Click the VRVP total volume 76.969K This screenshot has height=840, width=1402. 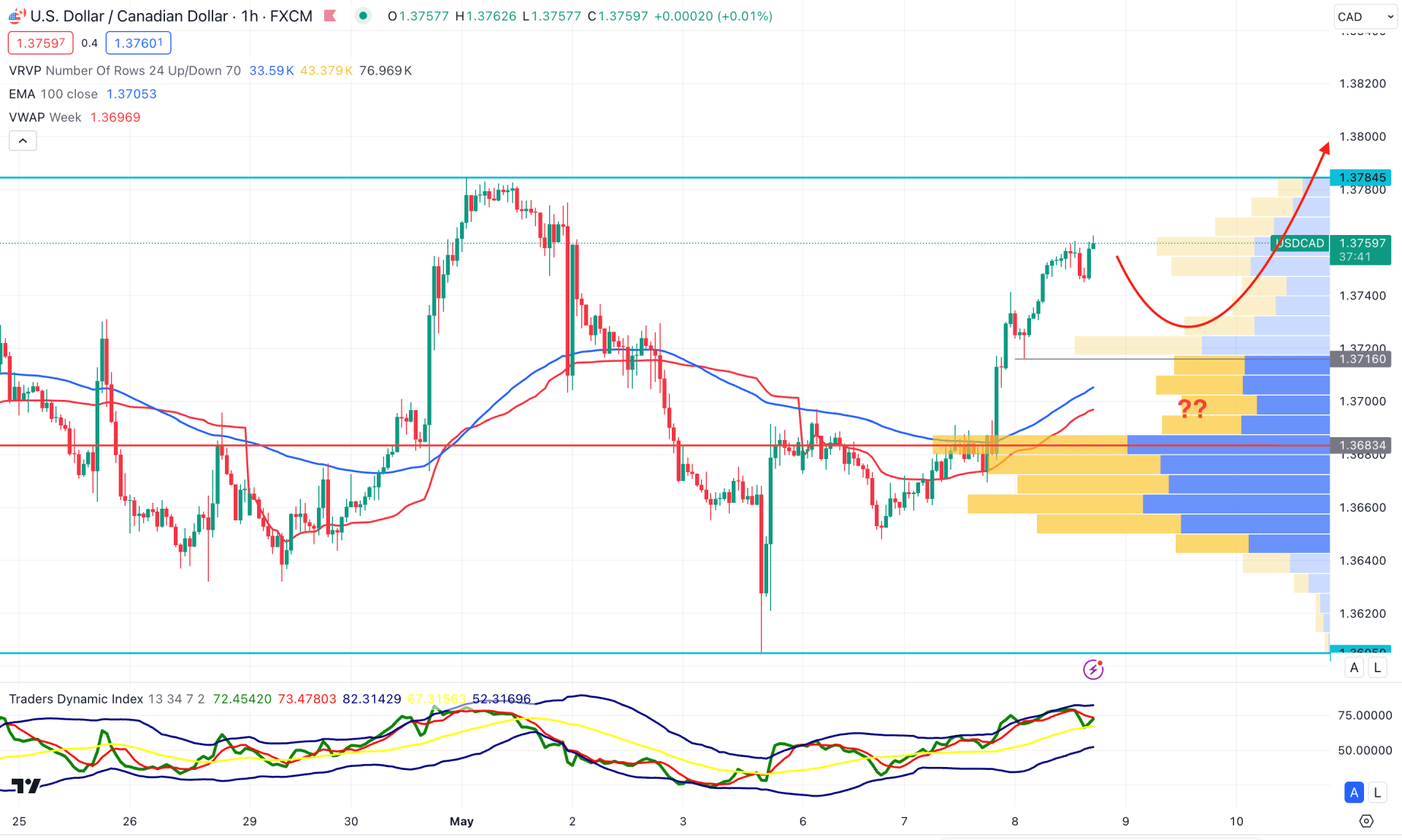pos(386,71)
